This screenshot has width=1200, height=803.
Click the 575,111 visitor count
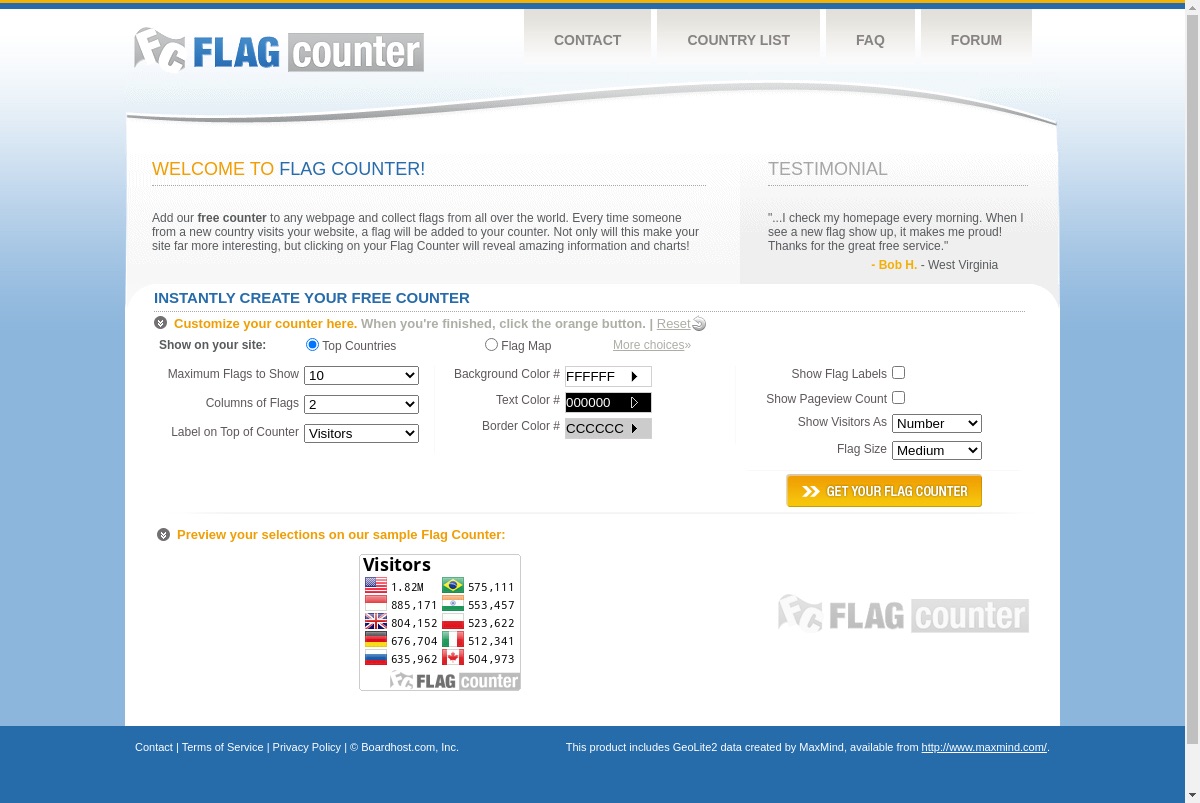point(491,587)
